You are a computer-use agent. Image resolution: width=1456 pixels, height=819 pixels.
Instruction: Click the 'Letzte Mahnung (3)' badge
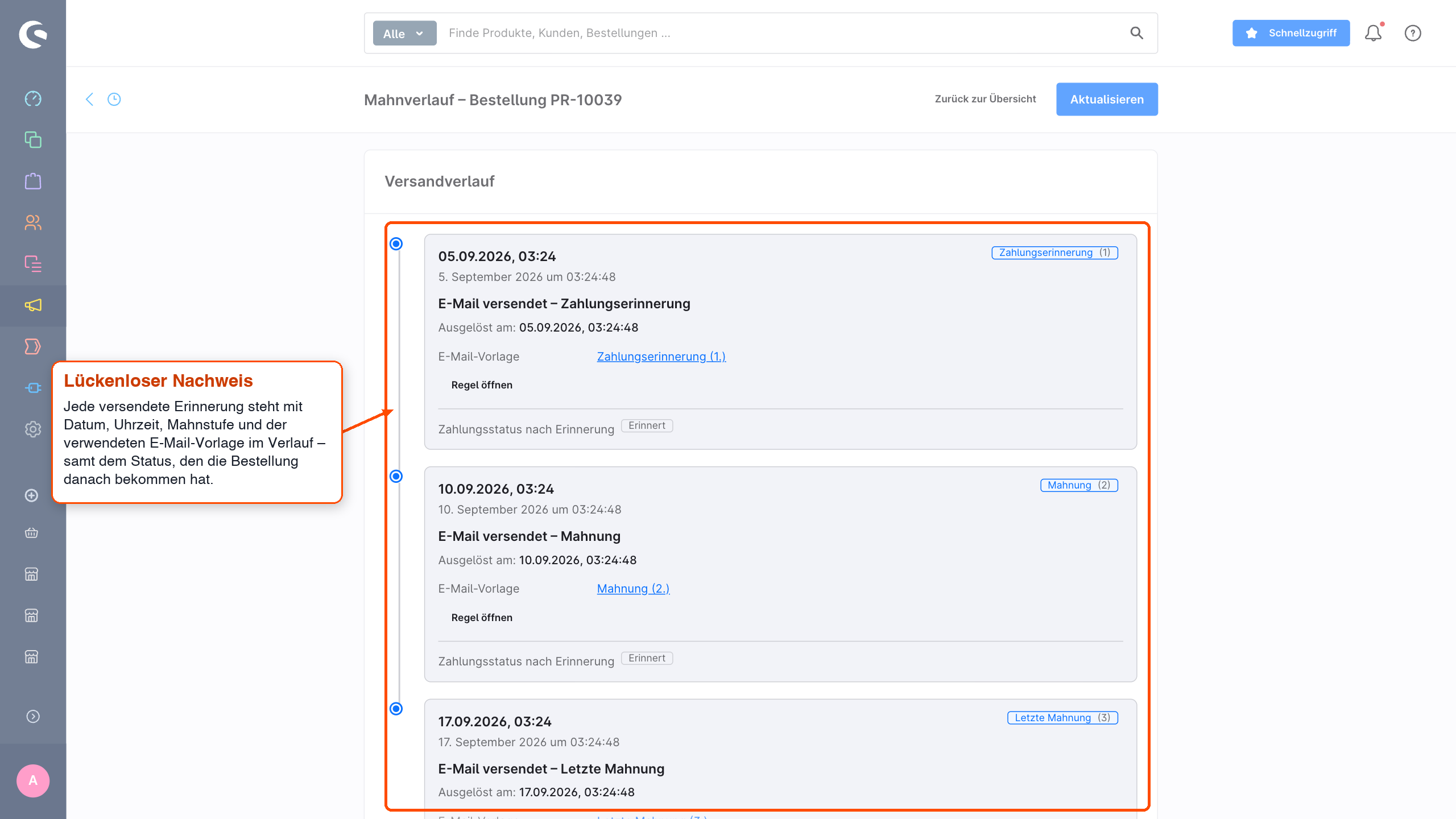coord(1062,718)
